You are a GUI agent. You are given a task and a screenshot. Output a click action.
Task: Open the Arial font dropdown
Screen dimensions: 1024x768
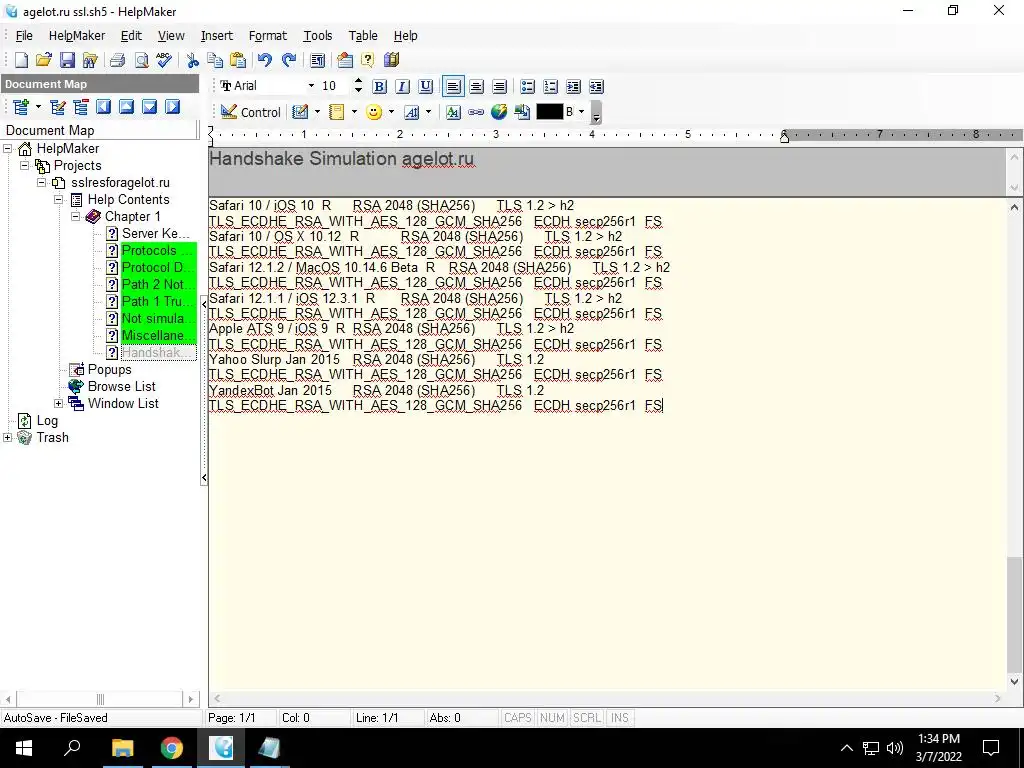(312, 86)
